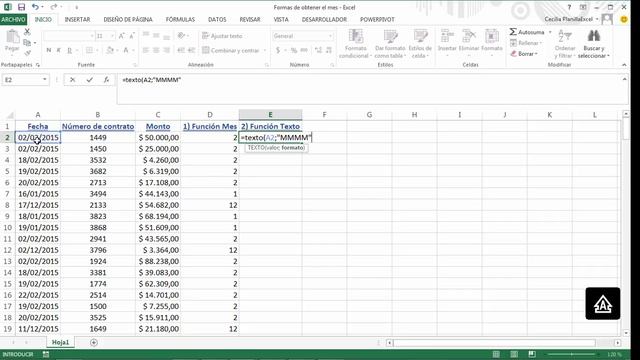The width and height of the screenshot is (640, 360).
Task: Switch to the FÓRMULAS tab
Action: pyautogui.click(x=180, y=19)
